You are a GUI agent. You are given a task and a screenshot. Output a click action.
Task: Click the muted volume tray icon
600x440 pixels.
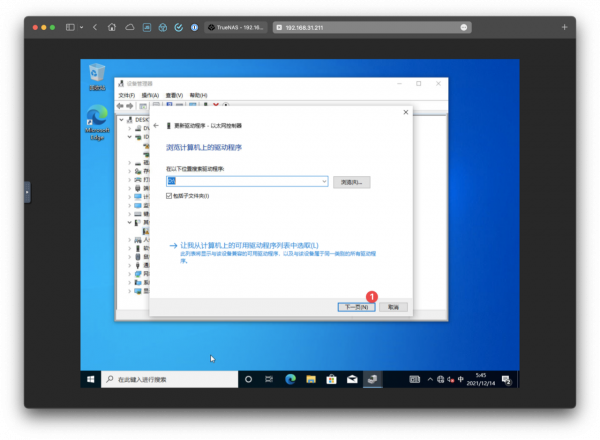click(x=450, y=379)
